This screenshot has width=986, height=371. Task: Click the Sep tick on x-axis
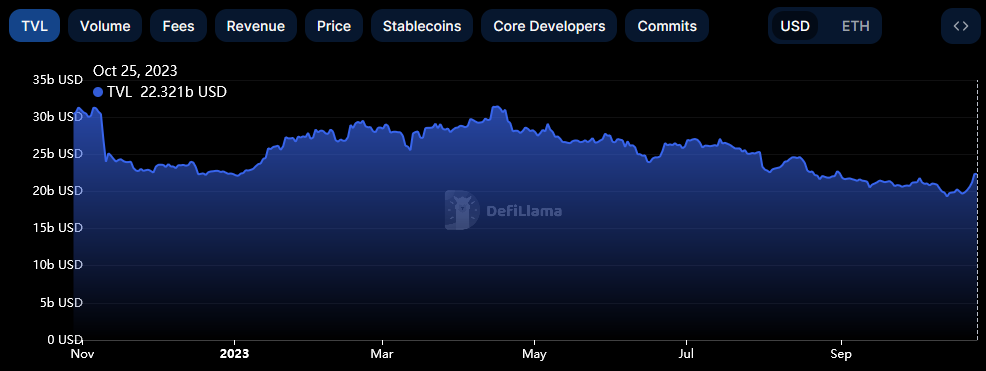tap(841, 354)
